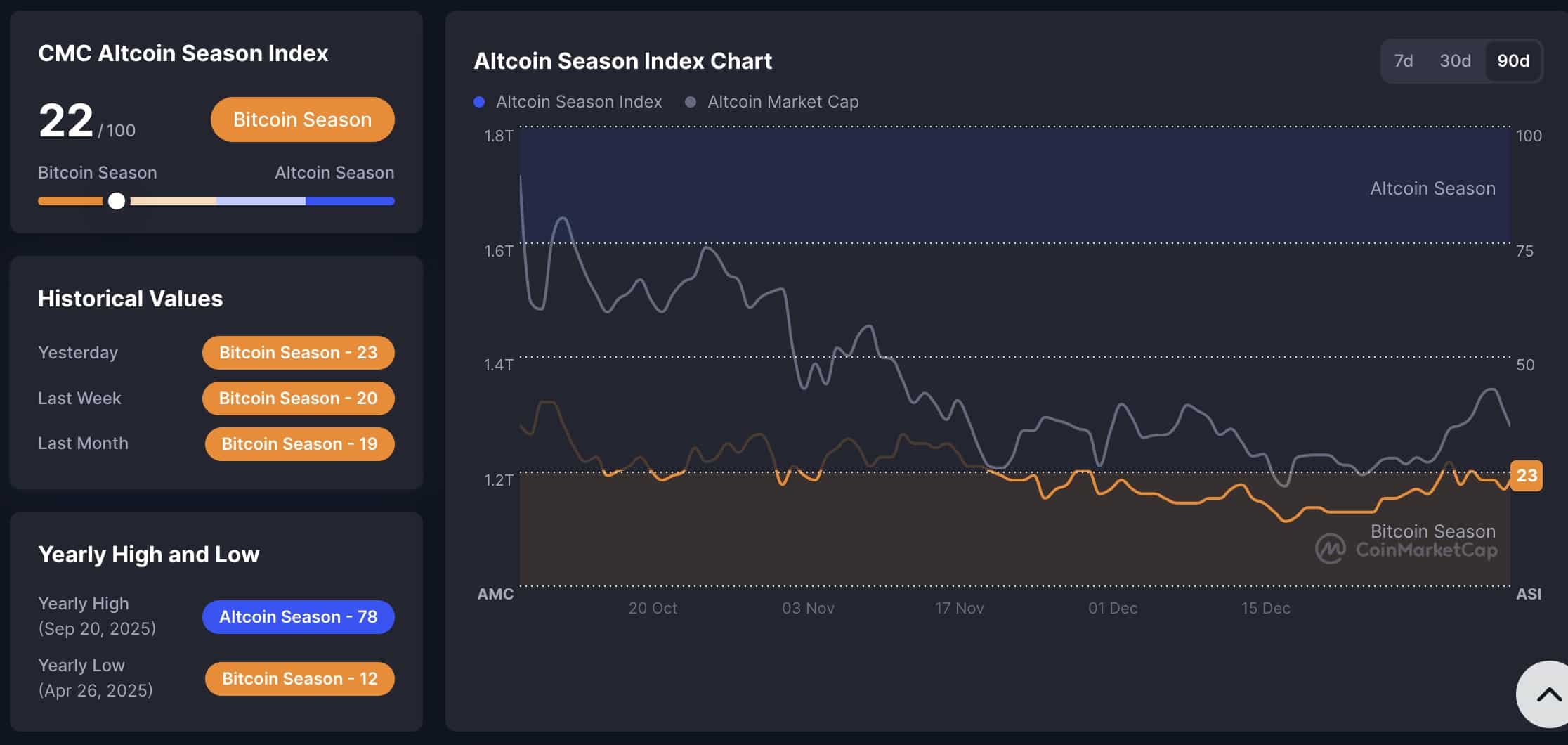Switch to the 30d chart view
1568x745 pixels.
[x=1454, y=61]
